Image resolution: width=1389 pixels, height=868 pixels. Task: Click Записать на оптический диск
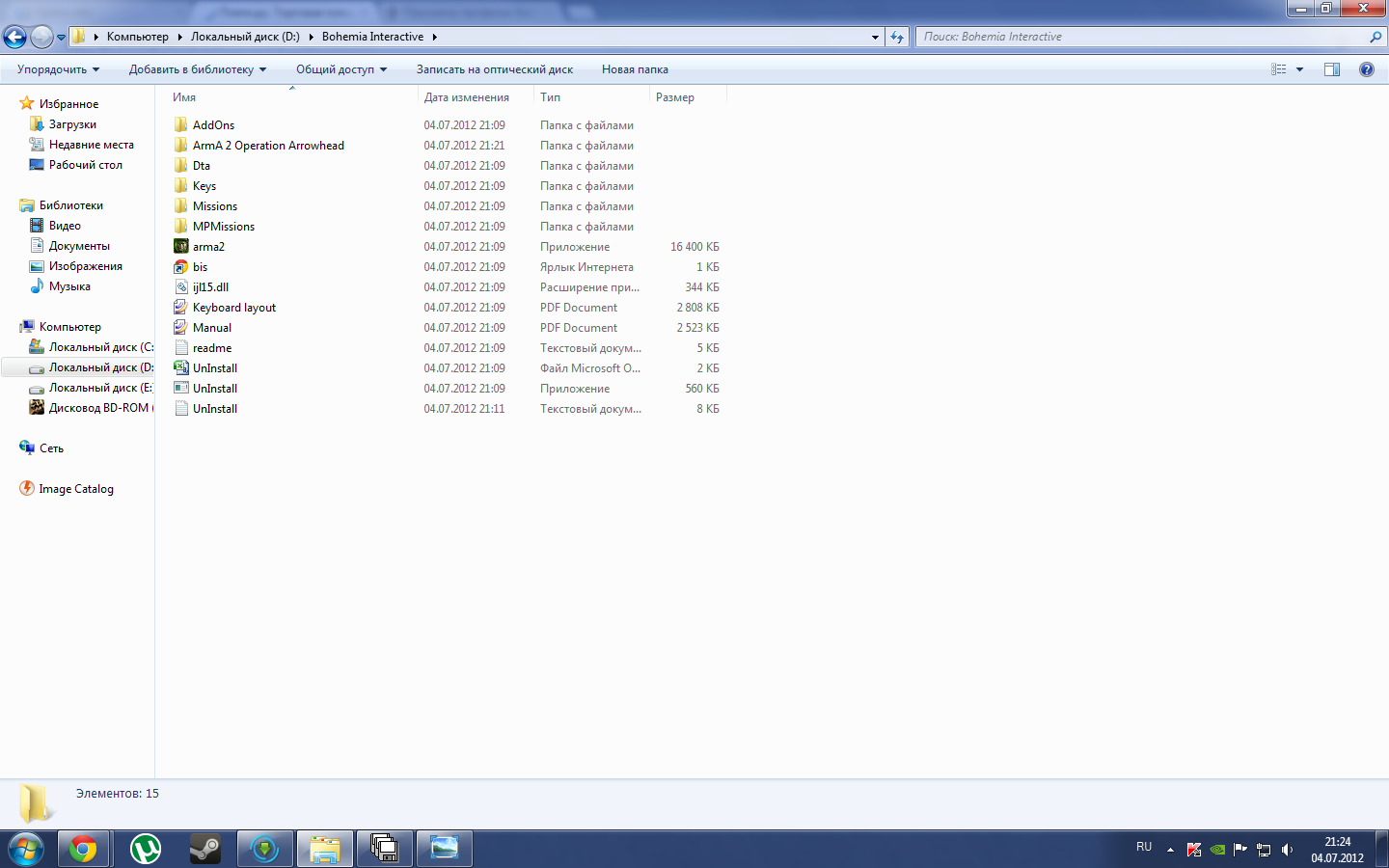click(495, 69)
